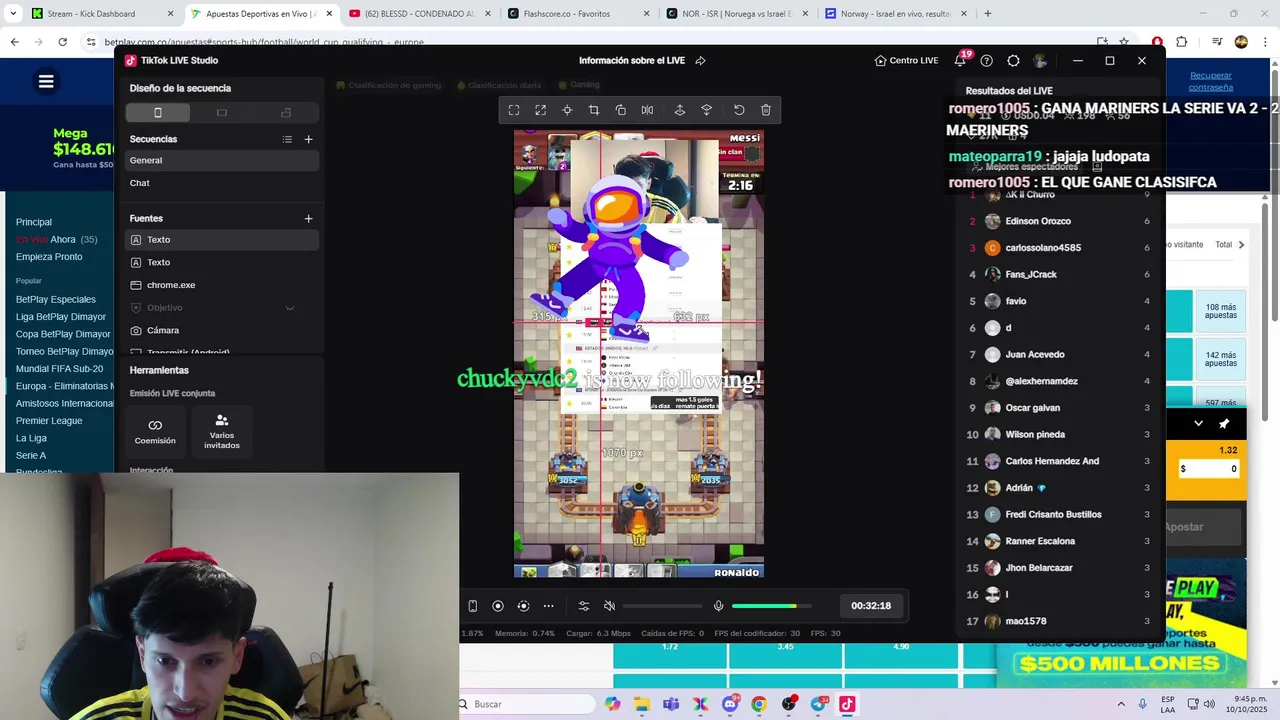Image resolution: width=1280 pixels, height=720 pixels.
Task: Select the landscape layout option
Action: (x=222, y=113)
